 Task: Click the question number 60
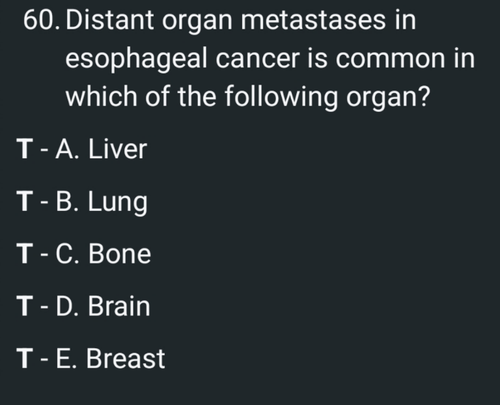click(x=40, y=20)
